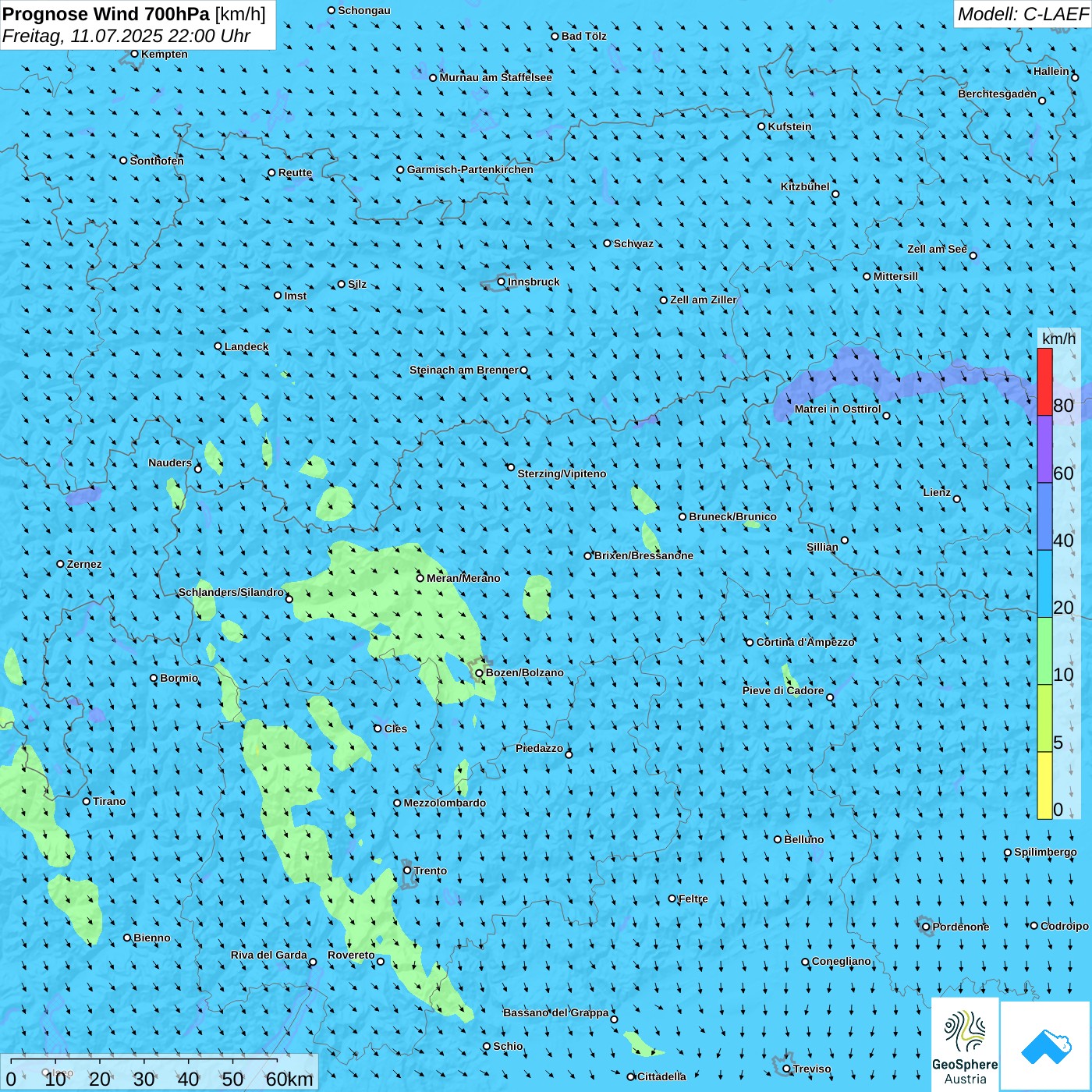This screenshot has height=1092, width=1092.
Task: Click the Cortina d'Ampezzo location dot
Action: (750, 642)
